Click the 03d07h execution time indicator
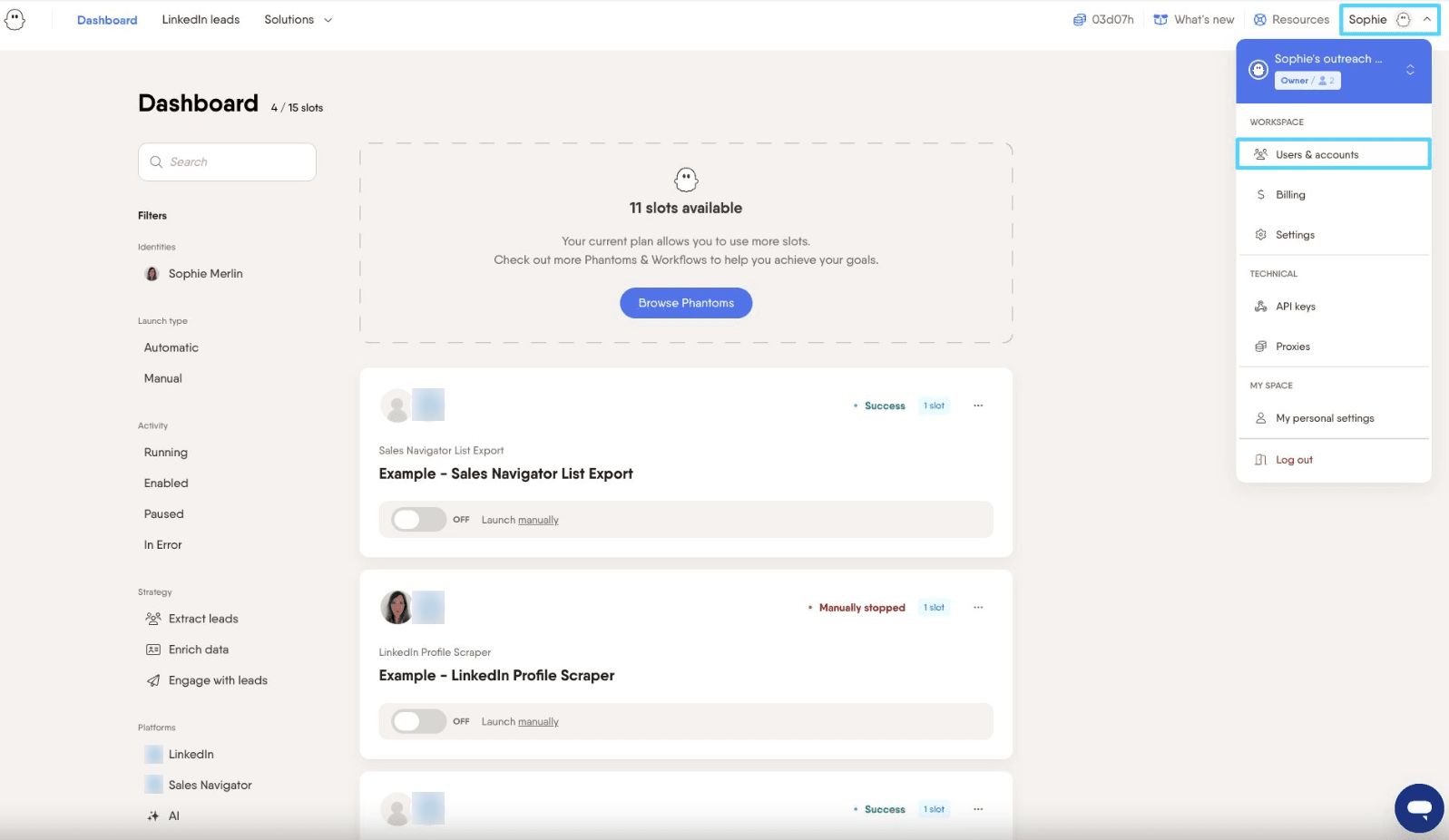Screen dimensions: 1449x840 (1103, 19)
